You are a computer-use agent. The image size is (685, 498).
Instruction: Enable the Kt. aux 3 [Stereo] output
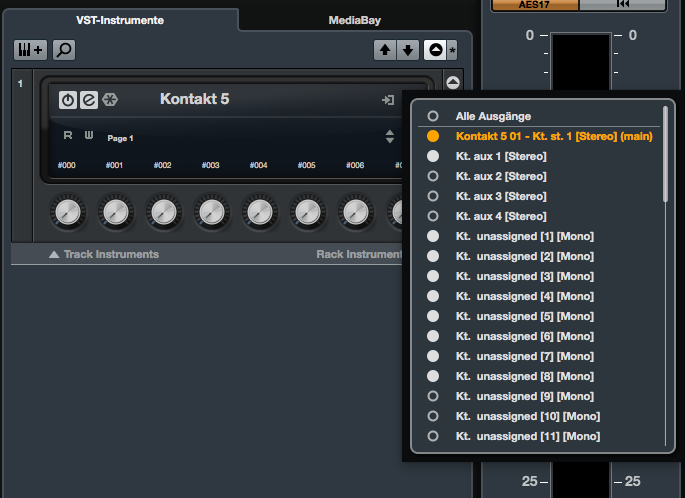(540, 197)
